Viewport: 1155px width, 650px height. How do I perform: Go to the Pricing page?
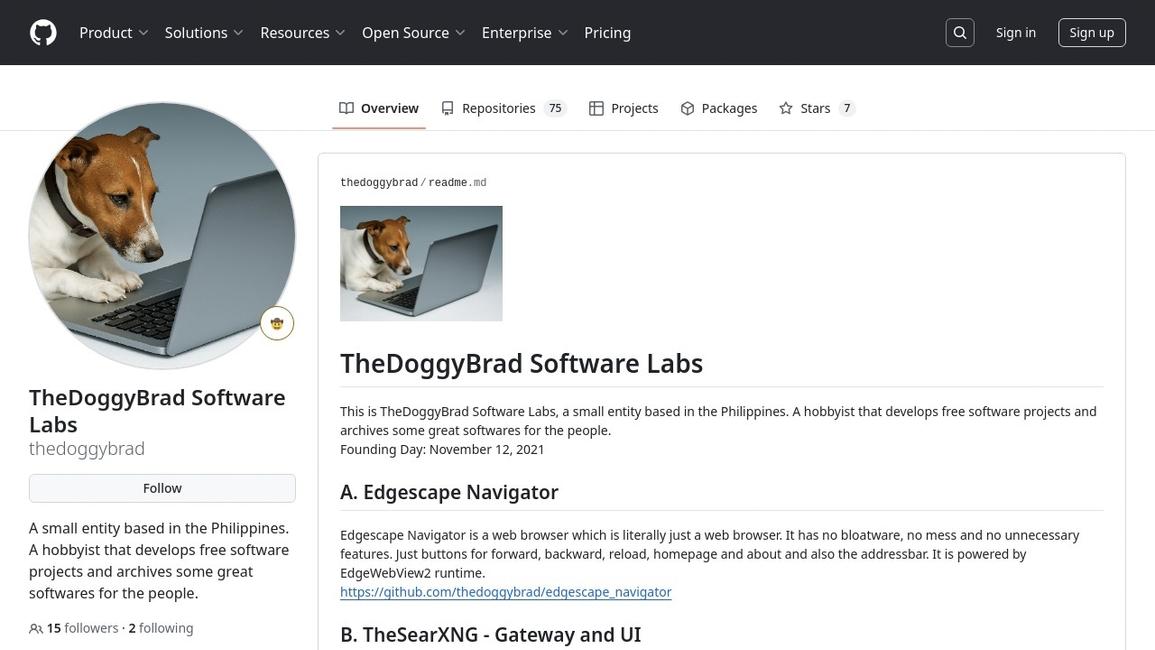[x=607, y=32]
